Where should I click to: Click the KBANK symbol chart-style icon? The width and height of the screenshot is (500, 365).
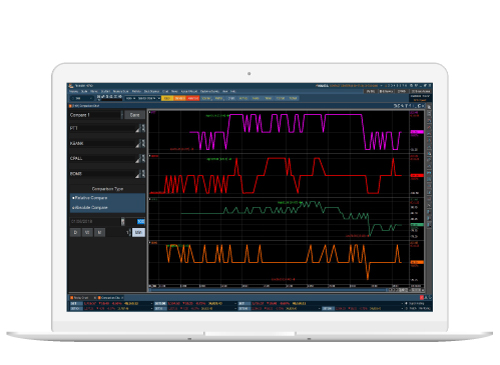click(x=138, y=144)
